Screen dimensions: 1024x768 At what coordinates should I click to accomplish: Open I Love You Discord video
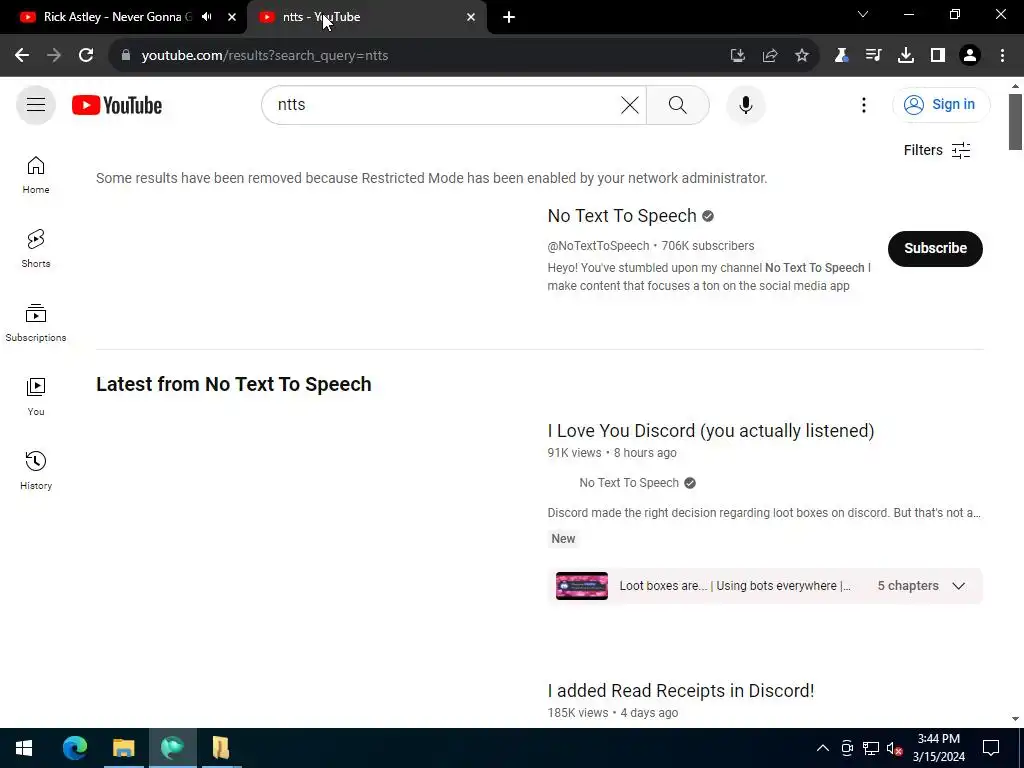click(711, 431)
